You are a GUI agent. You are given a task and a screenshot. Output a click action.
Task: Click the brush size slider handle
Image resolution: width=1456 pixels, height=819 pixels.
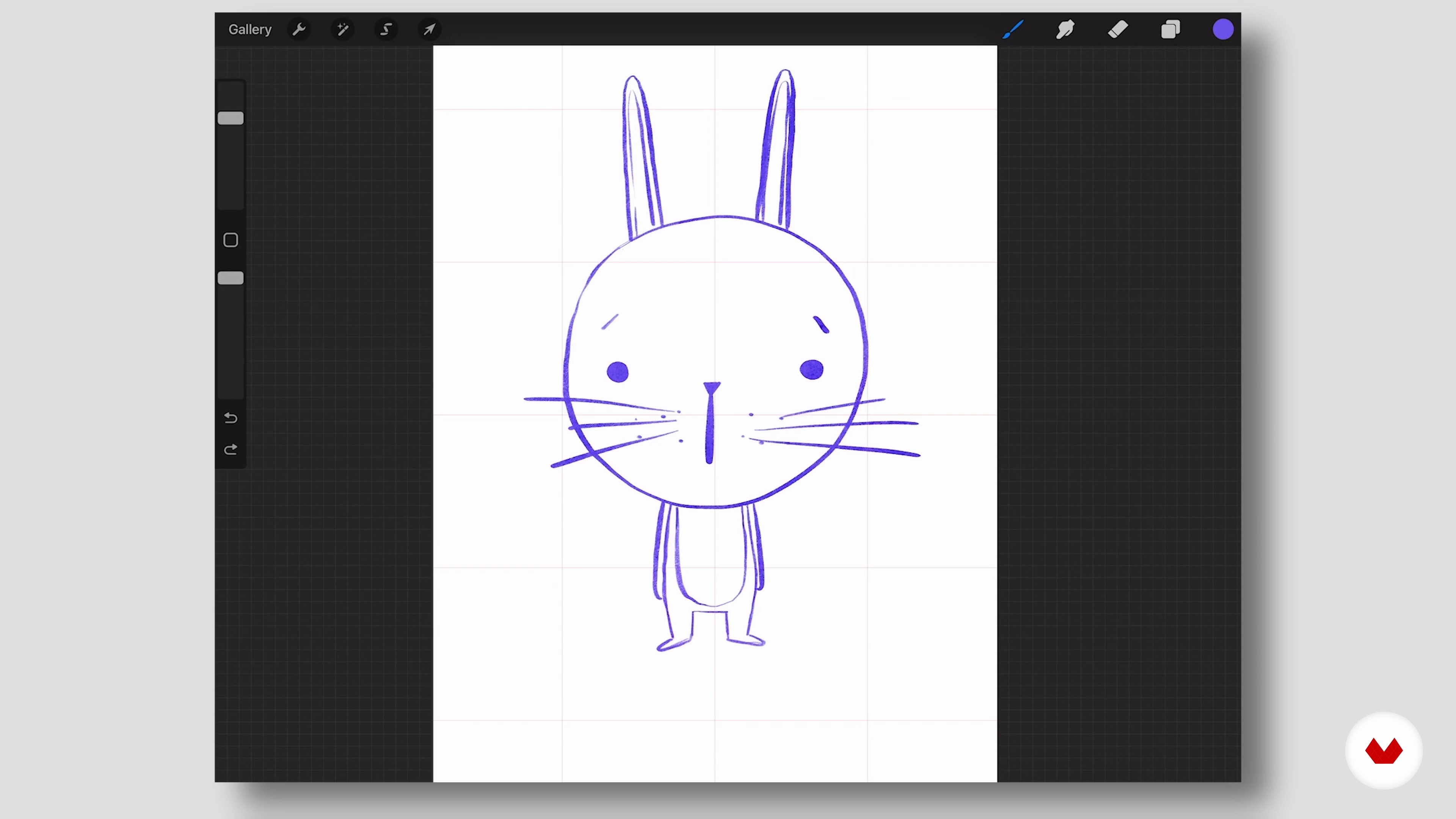[x=231, y=118]
